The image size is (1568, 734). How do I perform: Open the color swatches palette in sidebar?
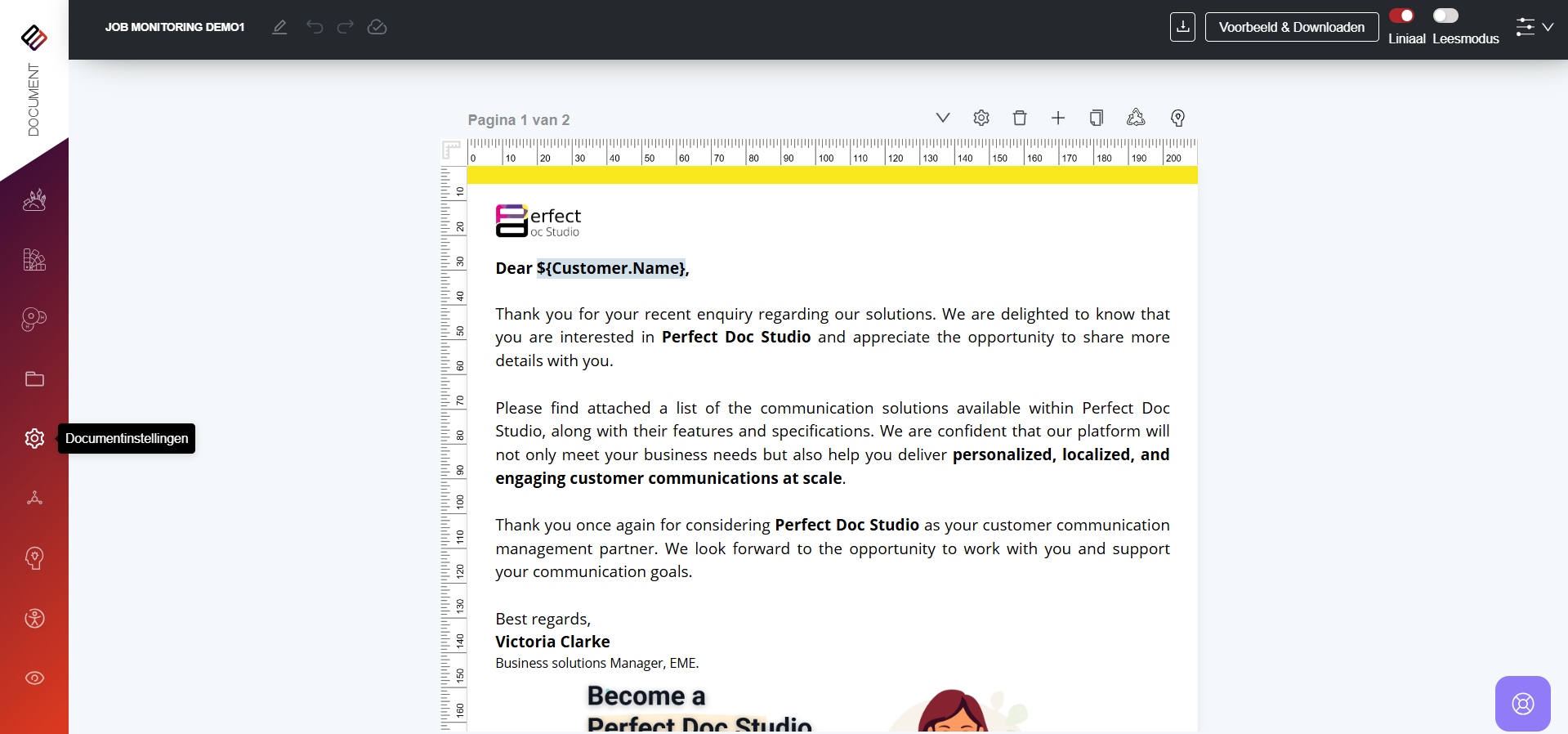pos(34,260)
